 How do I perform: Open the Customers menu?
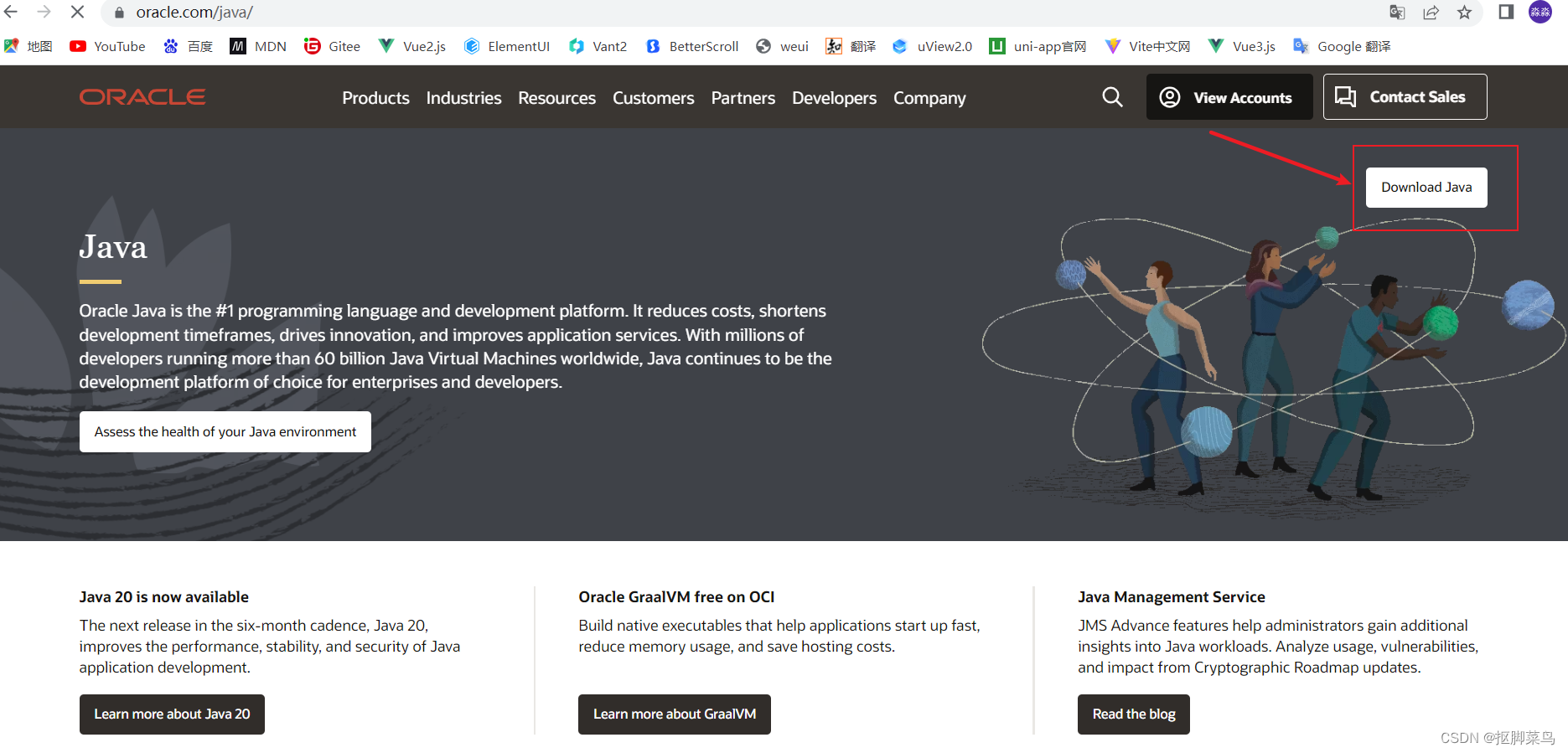point(653,98)
